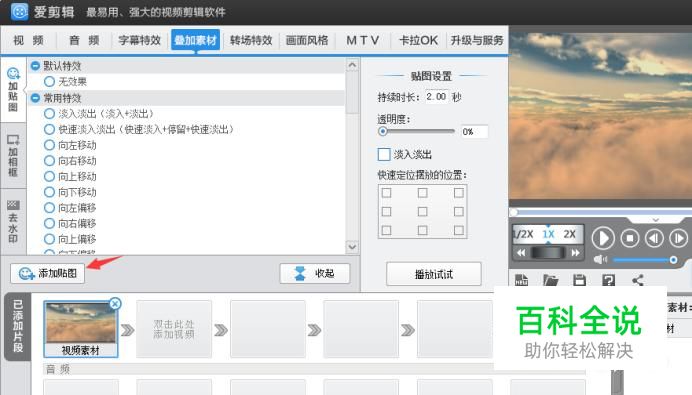692x395 pixels.
Task: Switch to the 音频 tab
Action: pos(84,40)
